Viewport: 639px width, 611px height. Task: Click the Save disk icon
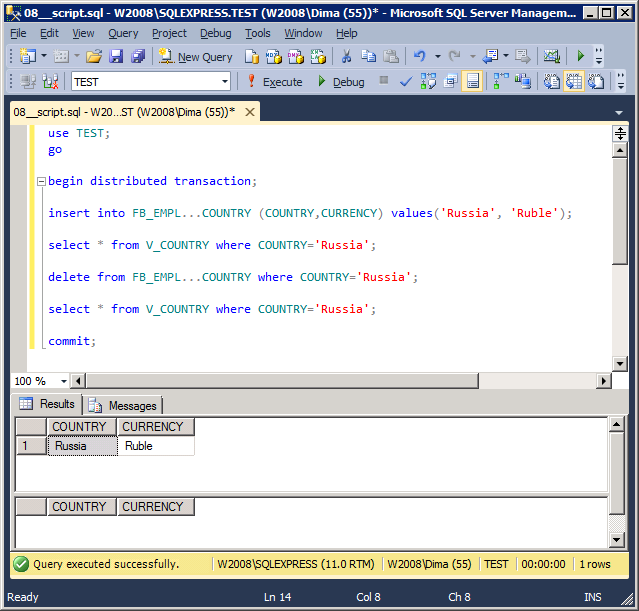pos(116,57)
